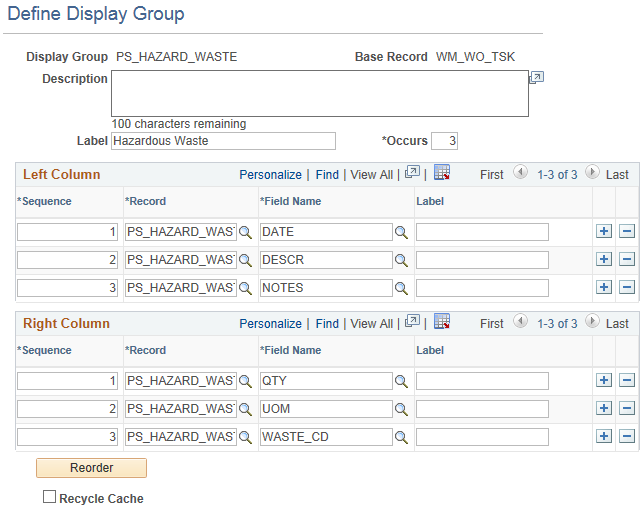
Task: Show next row in Right Column
Action: (x=592, y=321)
